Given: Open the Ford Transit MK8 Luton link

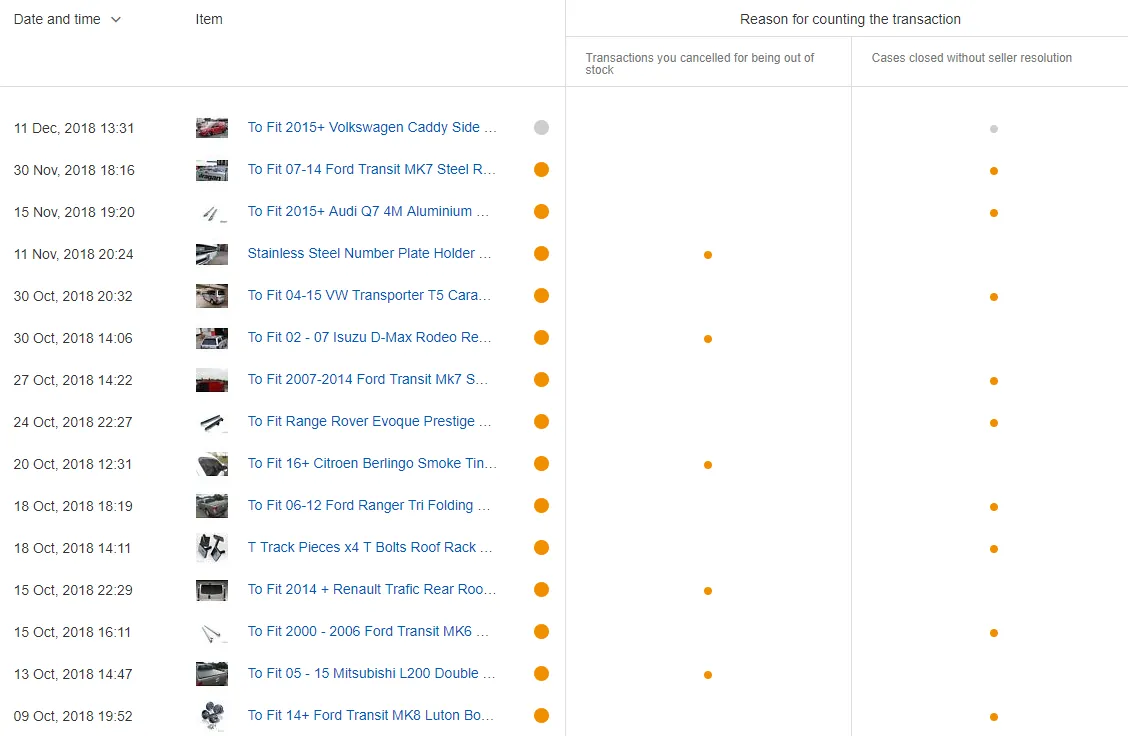Looking at the screenshot, I should pos(370,715).
